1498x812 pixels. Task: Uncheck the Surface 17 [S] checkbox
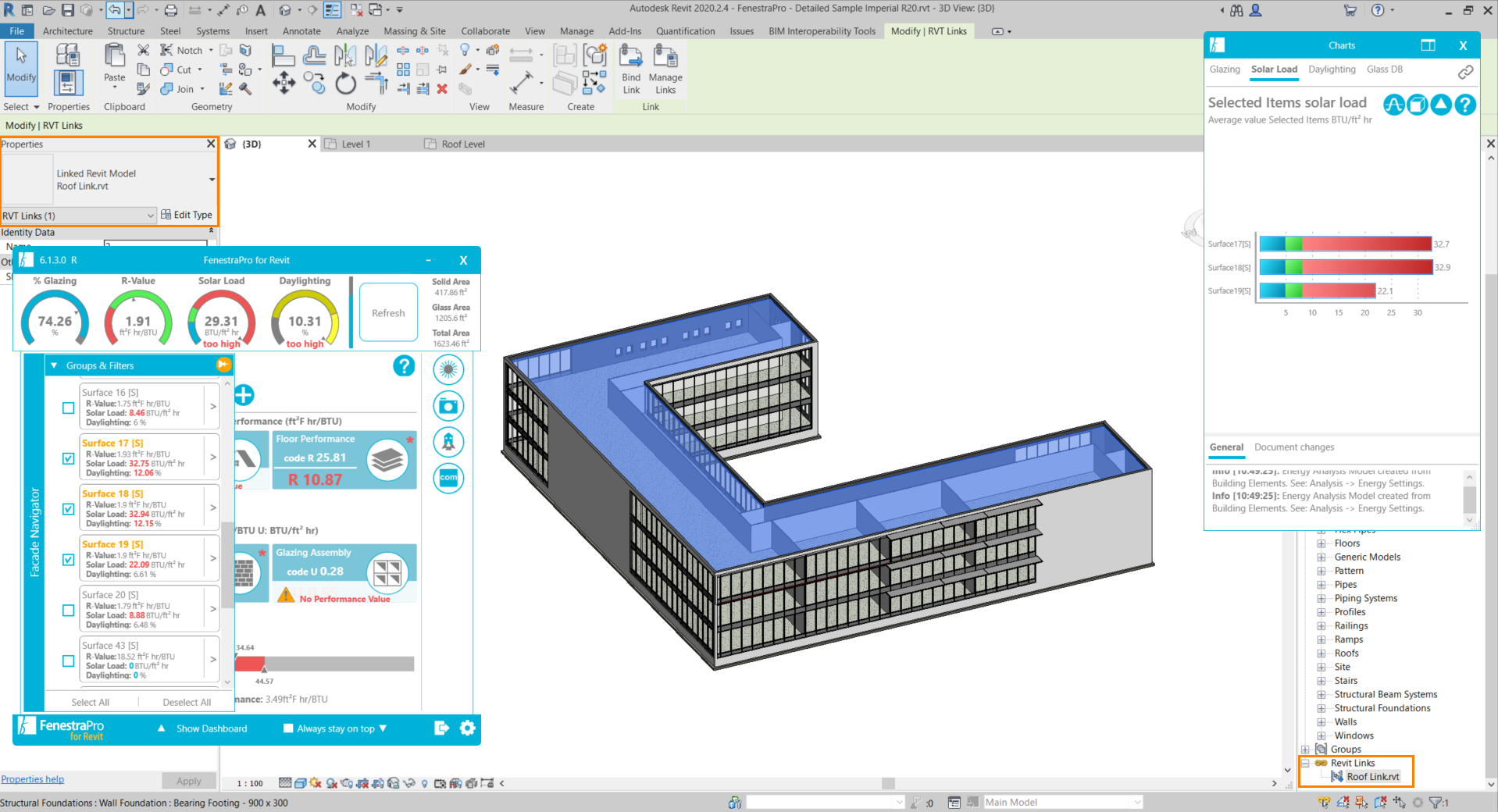pos(69,458)
